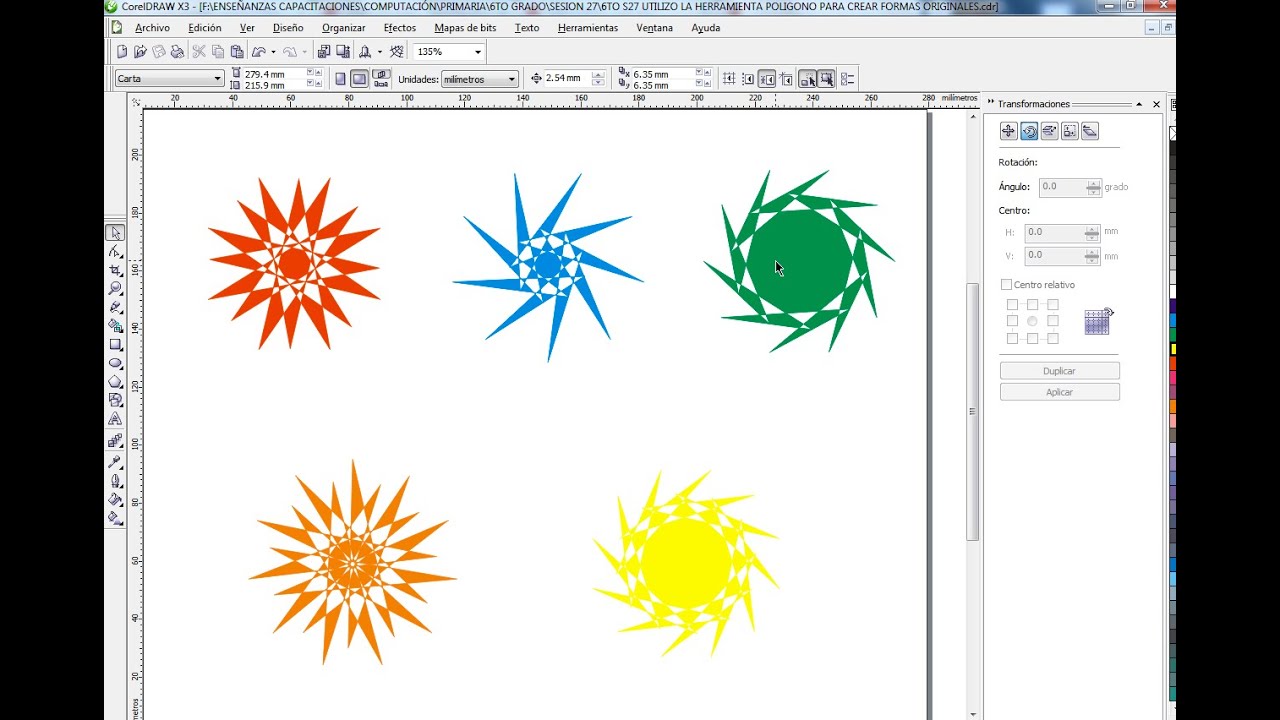This screenshot has height=720, width=1280.
Task: Select the Pick tool in the toolbox
Action: [x=115, y=233]
